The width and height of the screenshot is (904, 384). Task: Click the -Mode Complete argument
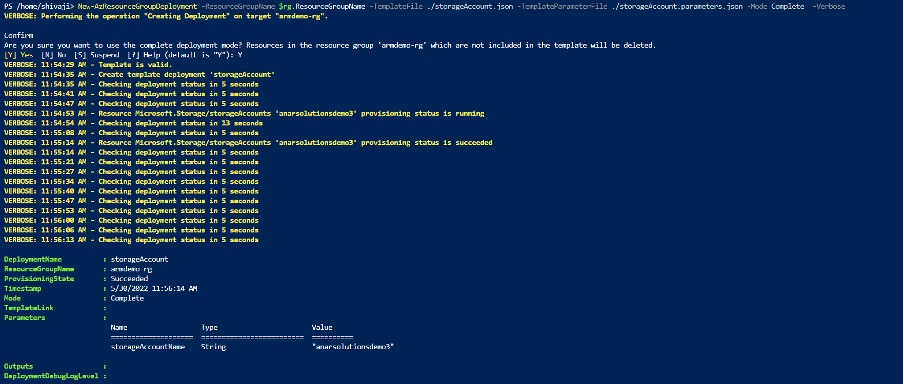point(777,6)
